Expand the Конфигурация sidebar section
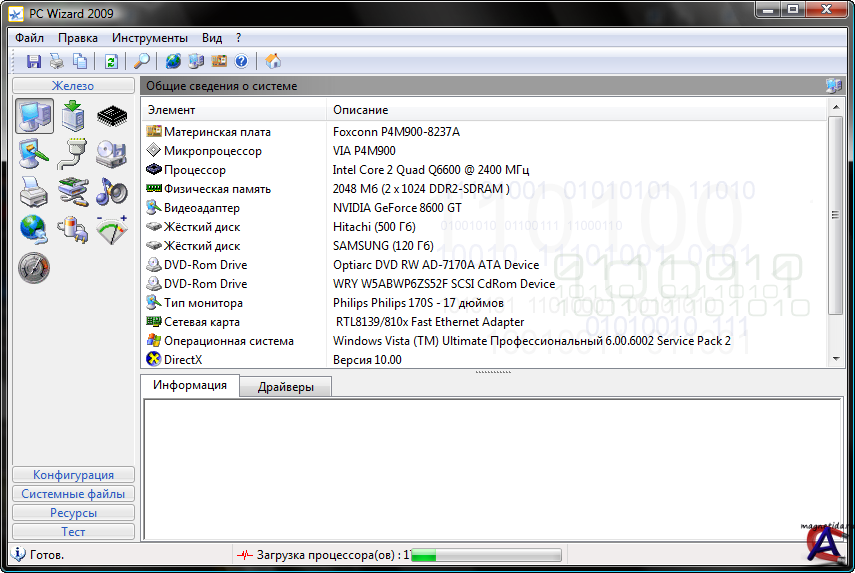Image resolution: width=855 pixels, height=573 pixels. click(73, 475)
